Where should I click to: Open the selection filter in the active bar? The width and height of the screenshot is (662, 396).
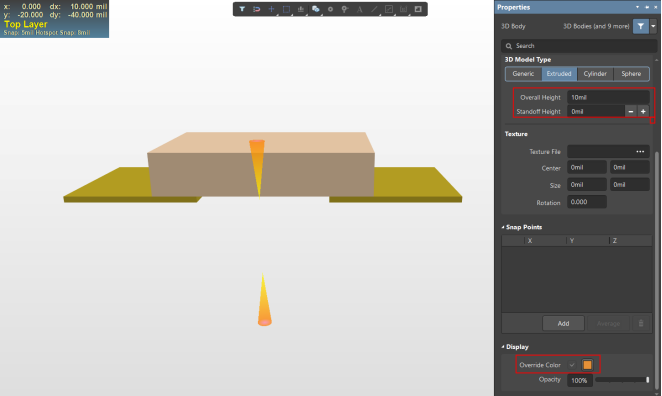pyautogui.click(x=242, y=9)
